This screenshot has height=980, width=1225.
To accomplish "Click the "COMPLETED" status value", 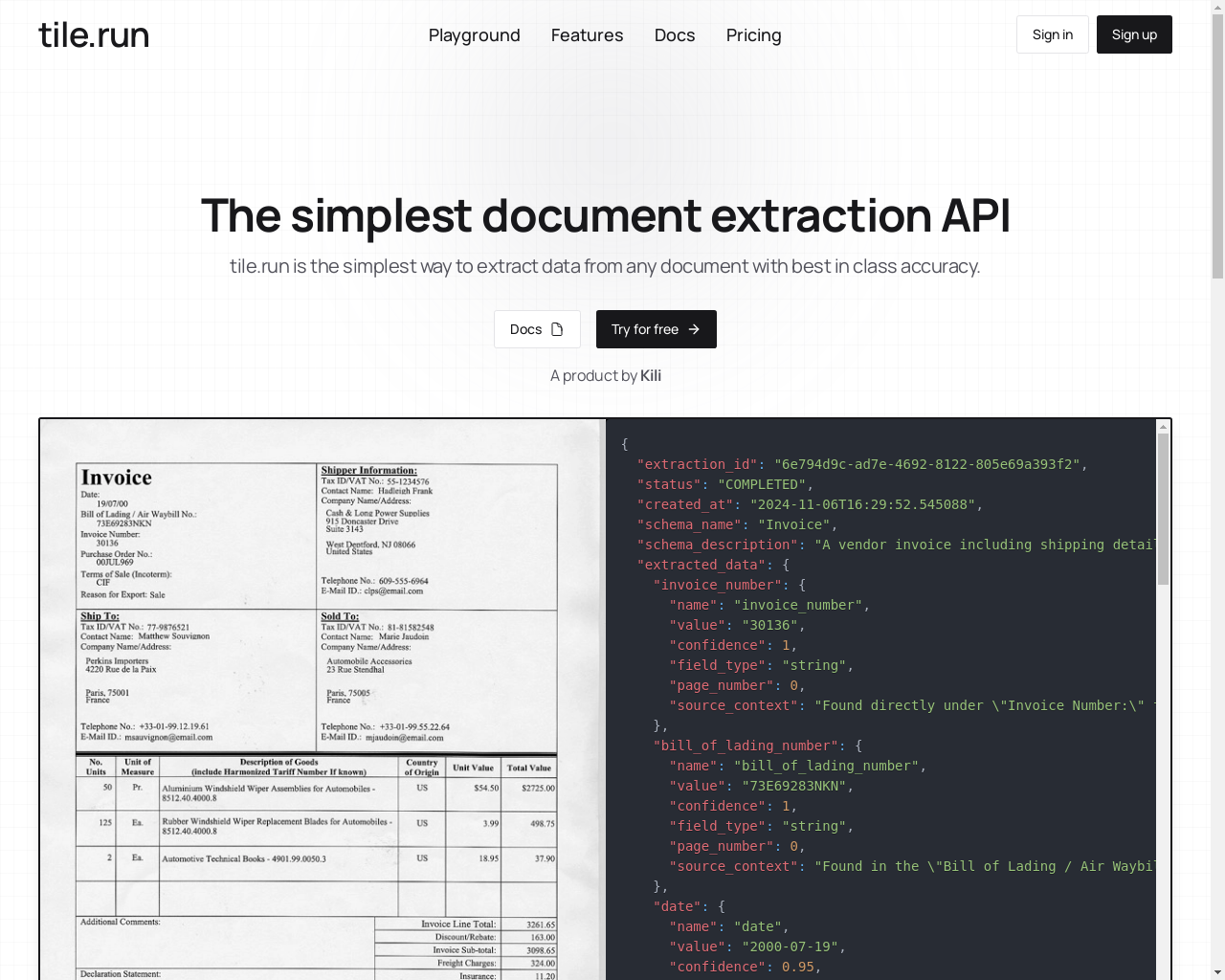I will 763,484.
